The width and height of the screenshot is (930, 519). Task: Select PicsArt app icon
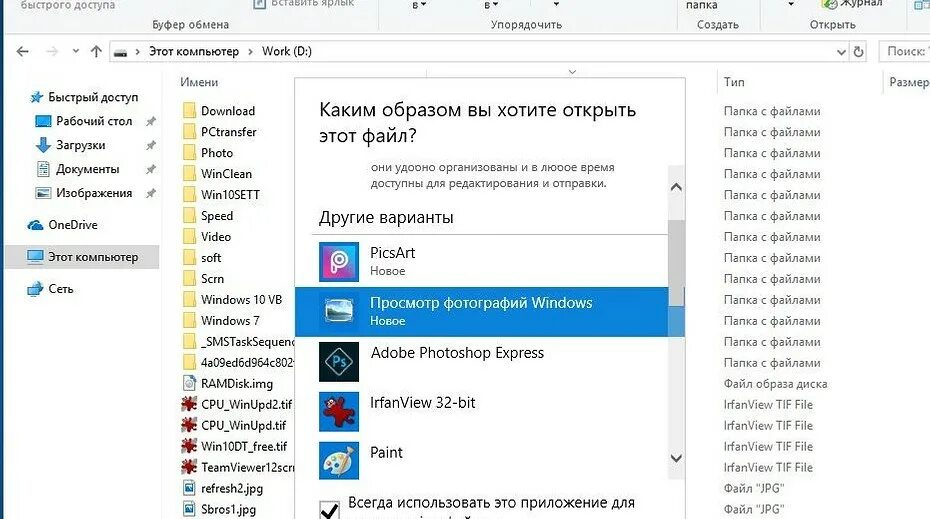click(x=339, y=262)
